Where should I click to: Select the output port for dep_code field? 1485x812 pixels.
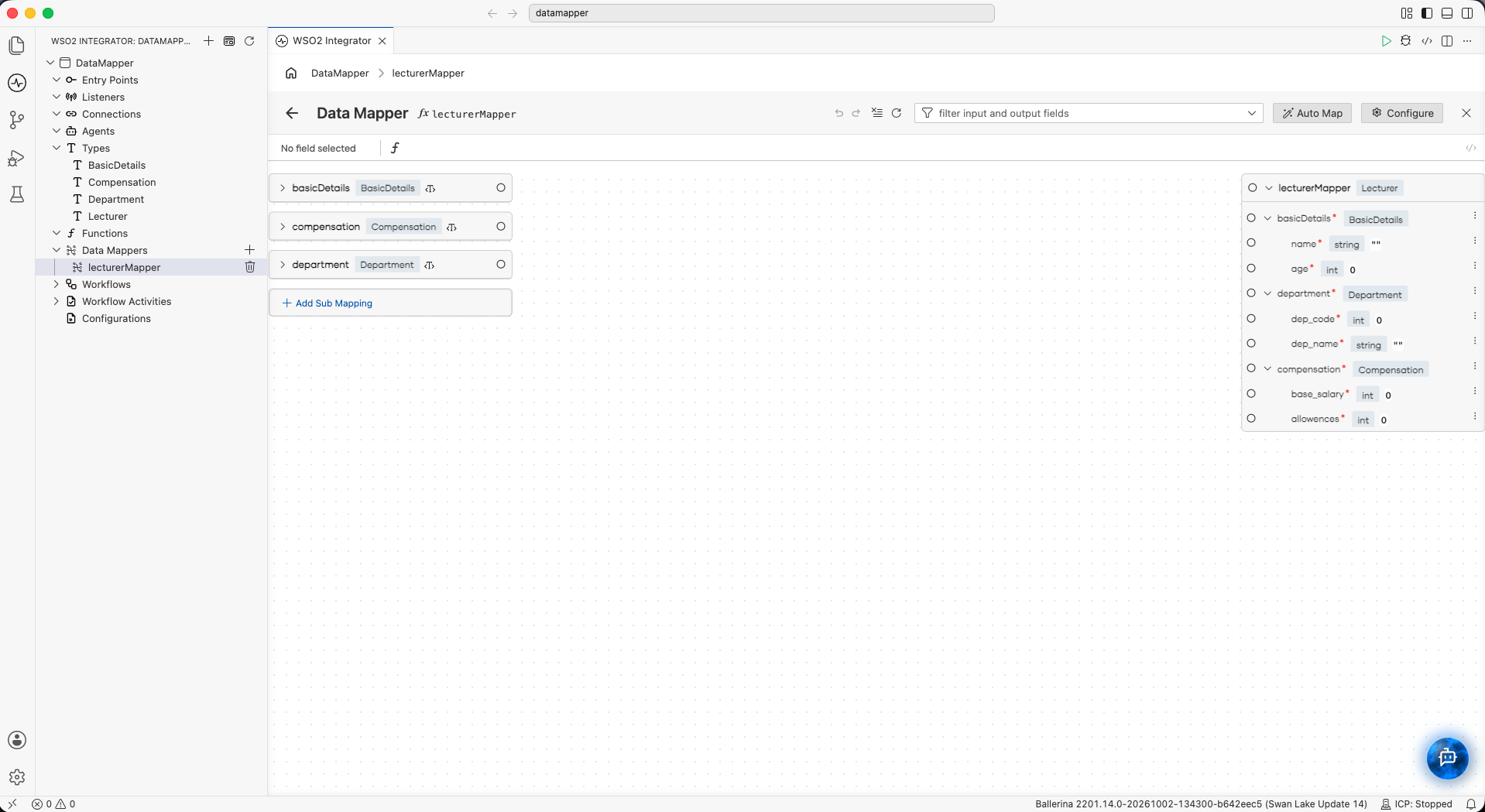(1251, 318)
